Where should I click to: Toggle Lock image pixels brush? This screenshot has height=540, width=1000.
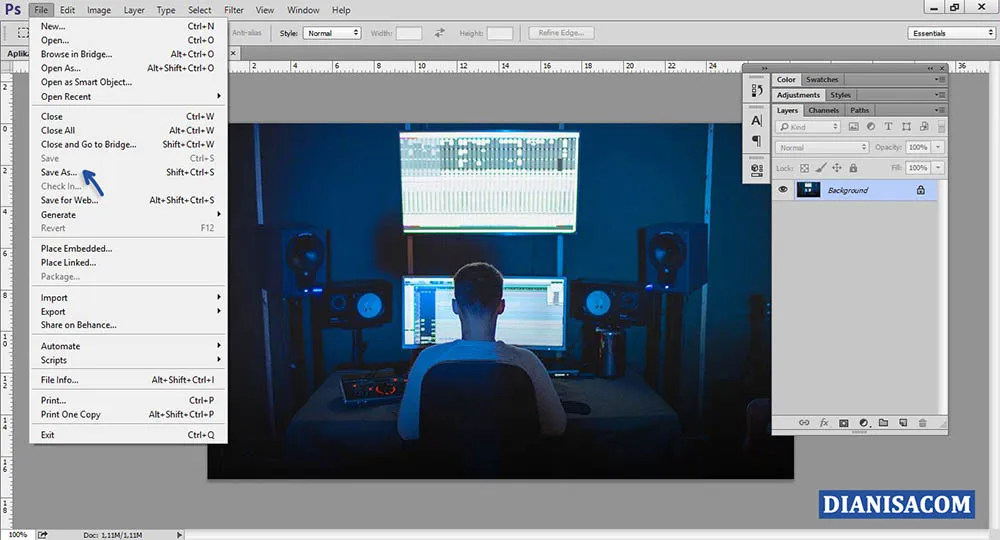(821, 168)
